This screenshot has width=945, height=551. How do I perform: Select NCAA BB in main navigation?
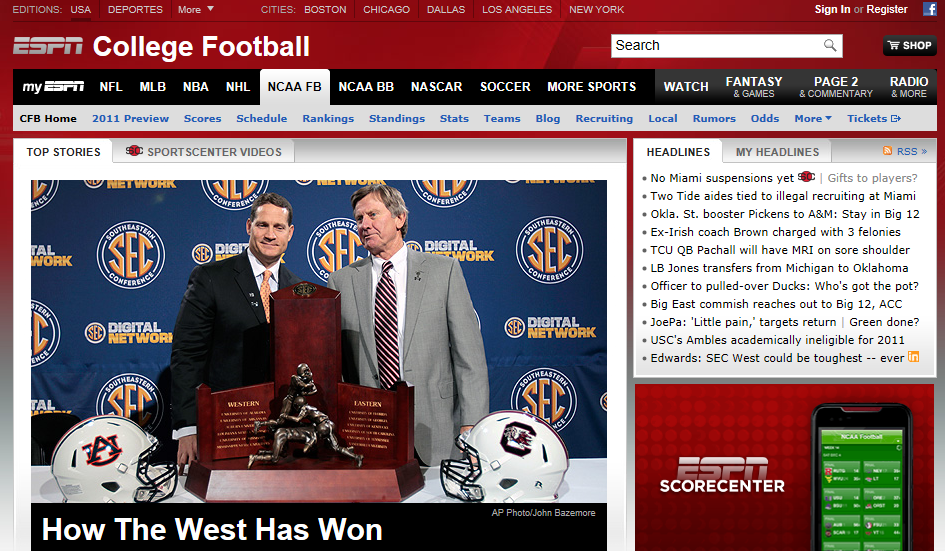pos(366,87)
